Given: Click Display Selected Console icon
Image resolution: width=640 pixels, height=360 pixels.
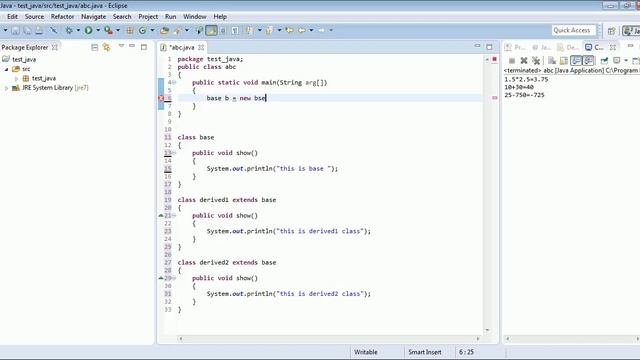Looking at the screenshot, I should 617,61.
